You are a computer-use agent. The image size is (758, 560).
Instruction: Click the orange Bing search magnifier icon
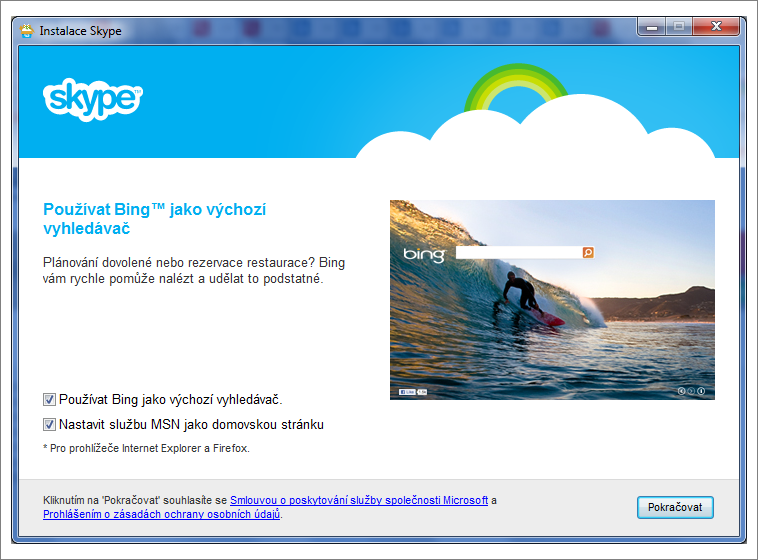point(588,253)
